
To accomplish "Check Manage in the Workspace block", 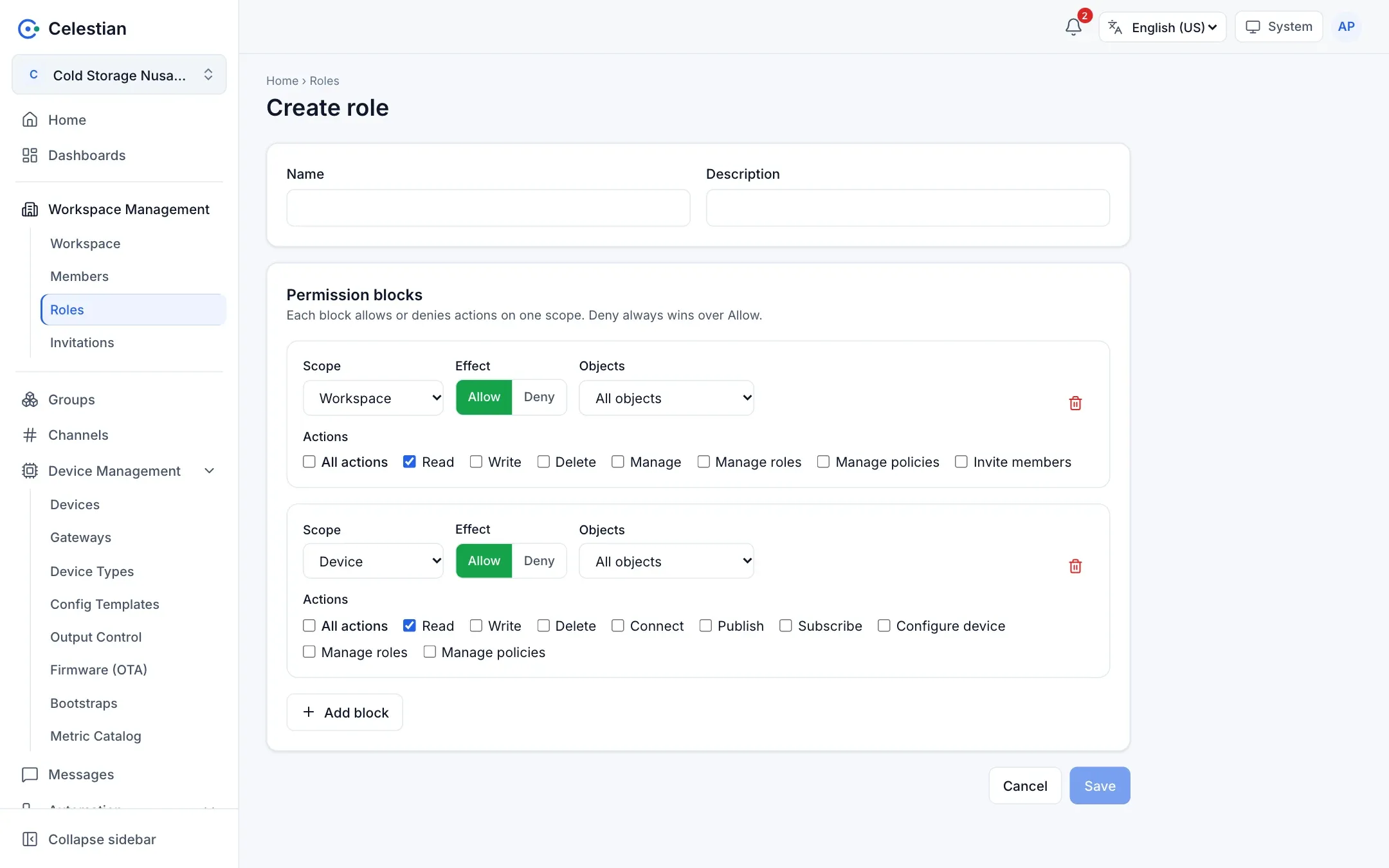I will pos(618,462).
